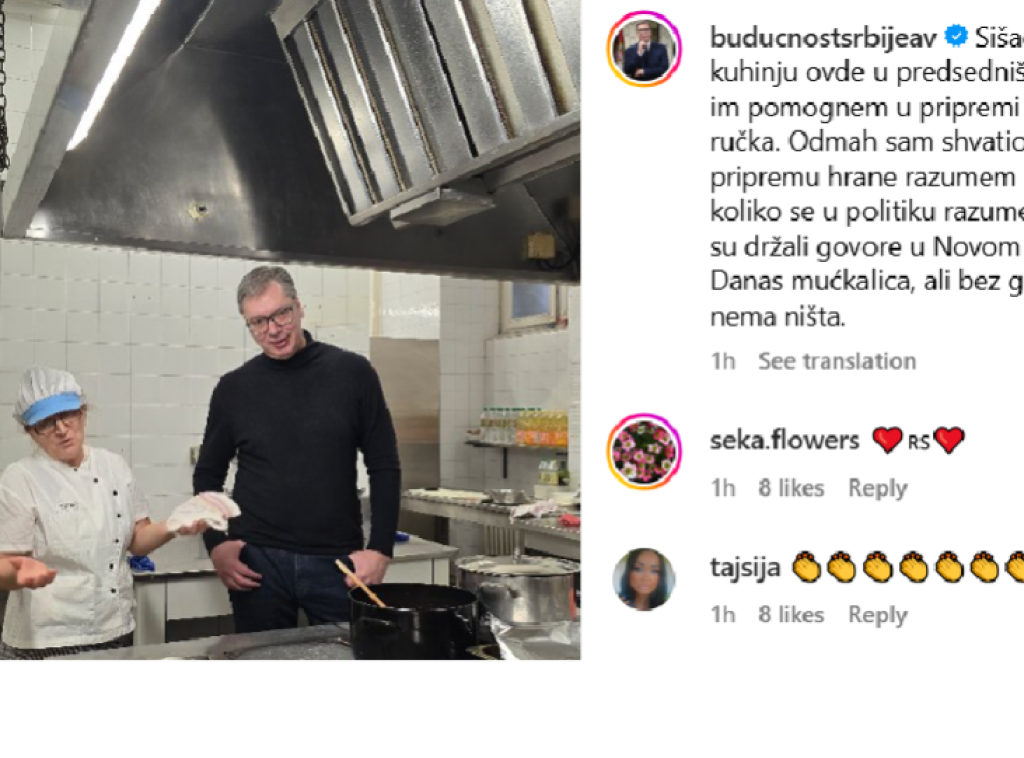Click tajsija username
Image resolution: width=1024 pixels, height=758 pixels.
(x=745, y=567)
